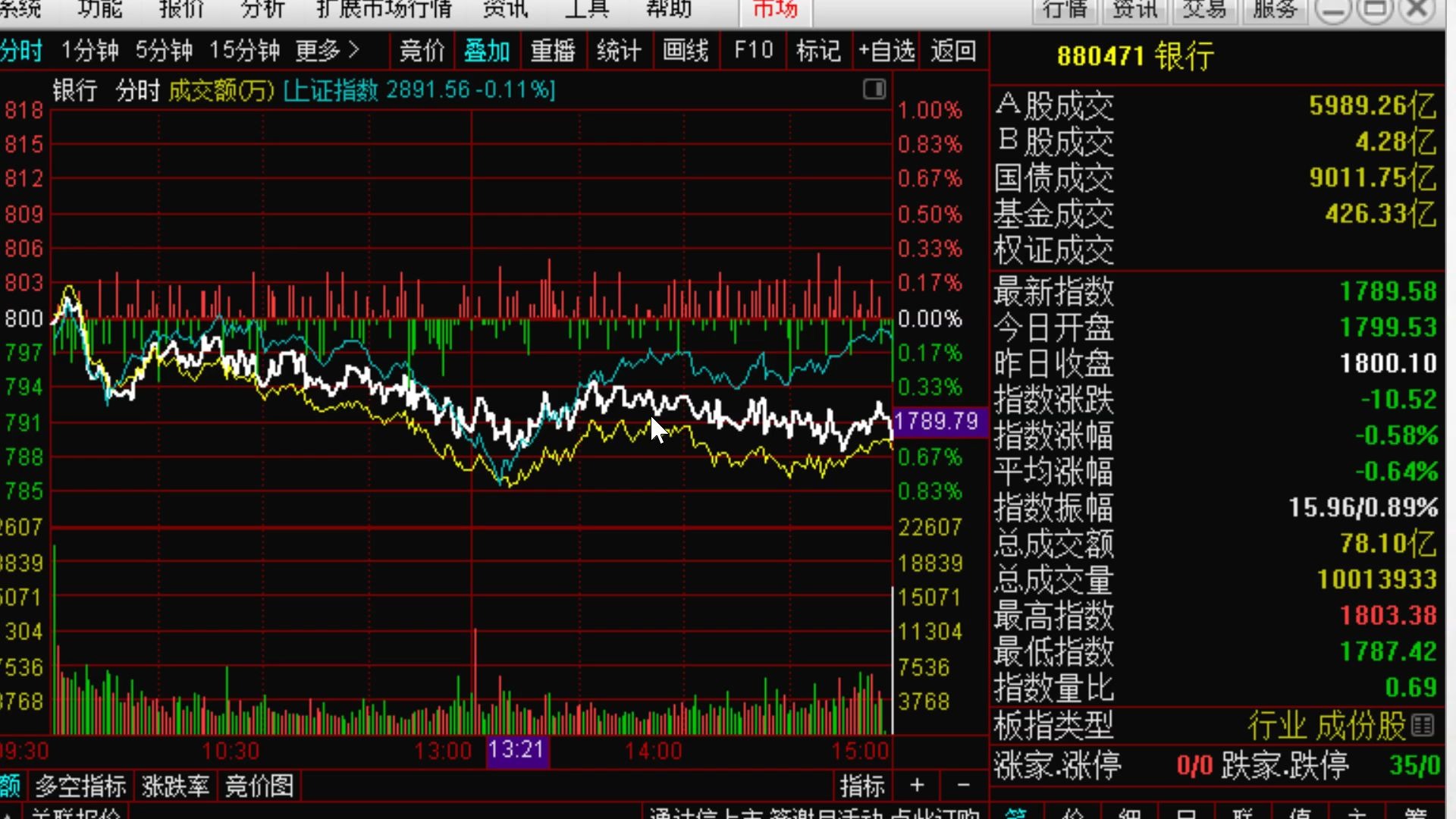Open the 资讯 menu in the menu bar
1456x819 pixels.
[506, 8]
